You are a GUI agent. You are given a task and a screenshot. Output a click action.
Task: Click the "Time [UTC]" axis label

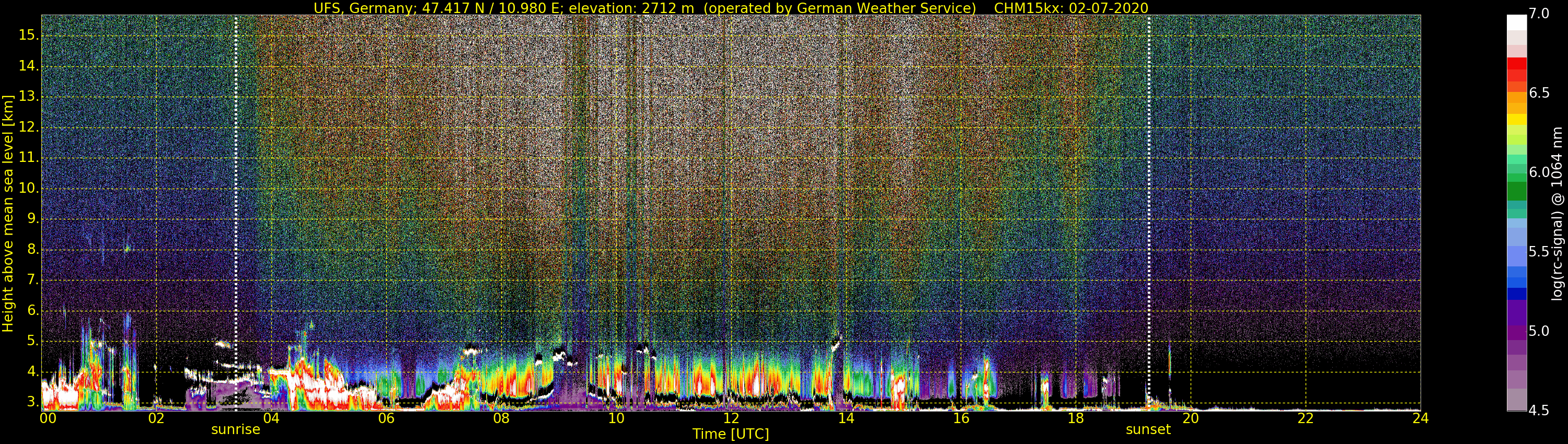[x=731, y=434]
